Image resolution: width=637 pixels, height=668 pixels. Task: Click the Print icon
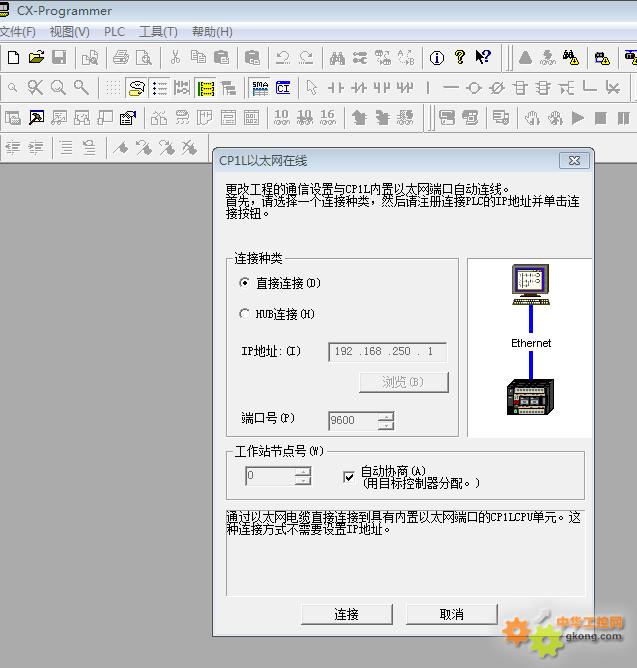pos(121,57)
